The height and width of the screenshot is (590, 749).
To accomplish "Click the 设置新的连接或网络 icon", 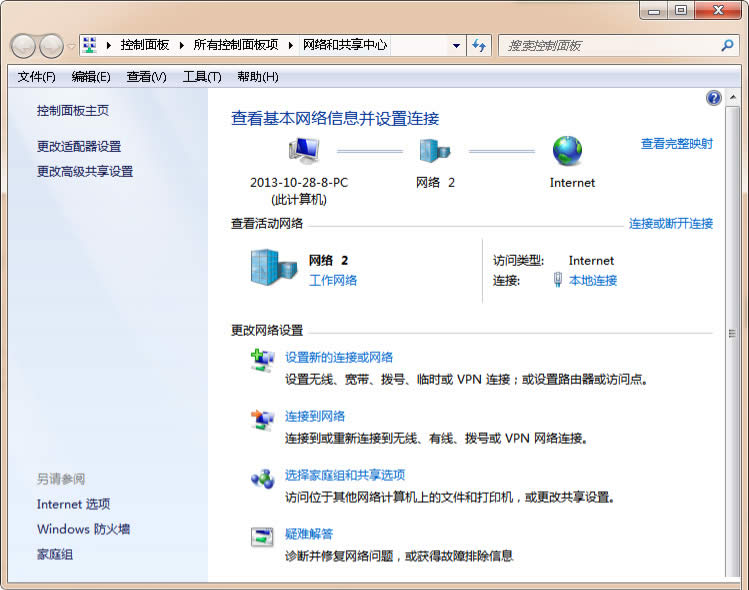I will pos(262,361).
